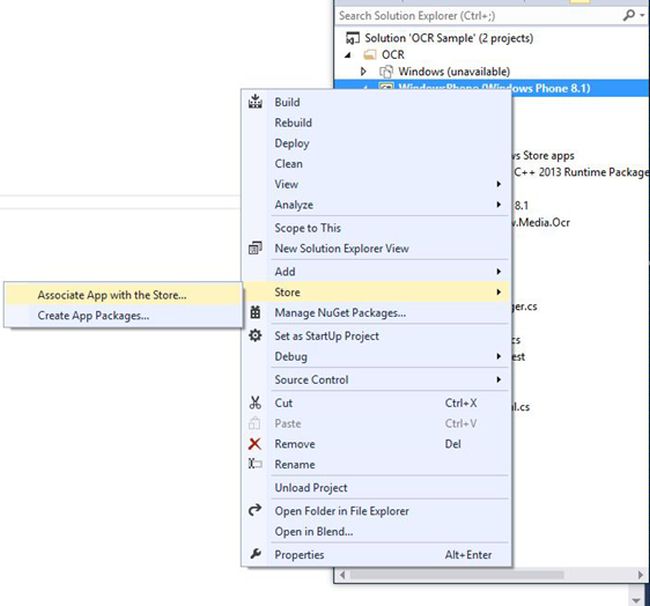
Task: Choose Cut Ctrl+X entry
Action: [x=377, y=403]
